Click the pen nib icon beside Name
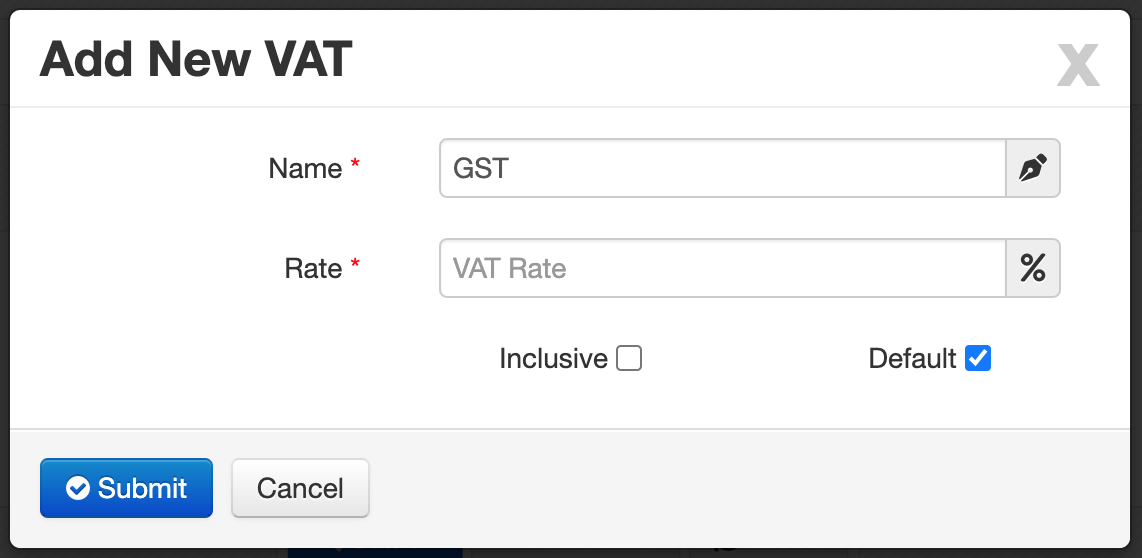The height and width of the screenshot is (558, 1142). coord(1033,168)
